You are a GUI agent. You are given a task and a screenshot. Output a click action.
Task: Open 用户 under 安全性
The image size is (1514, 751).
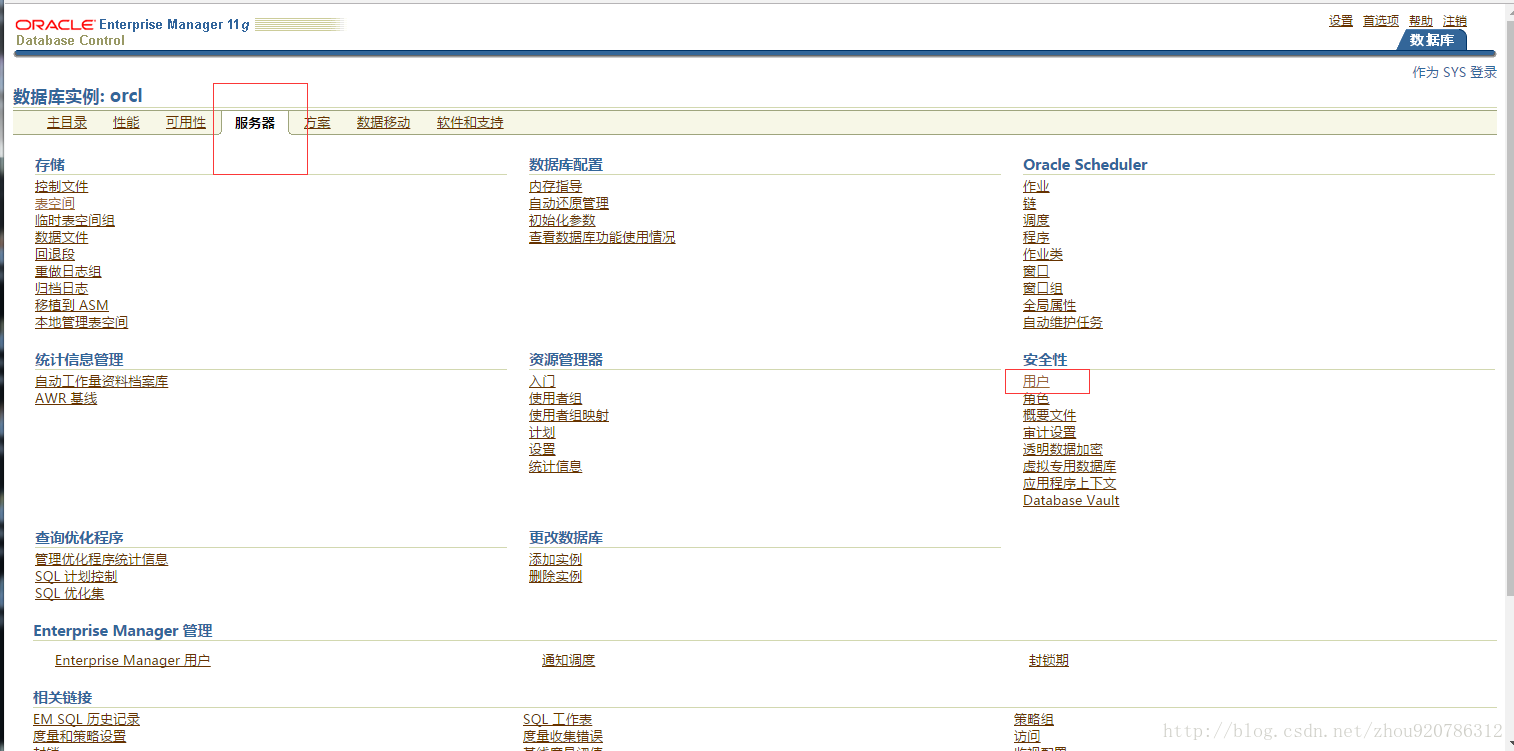pos(1036,382)
